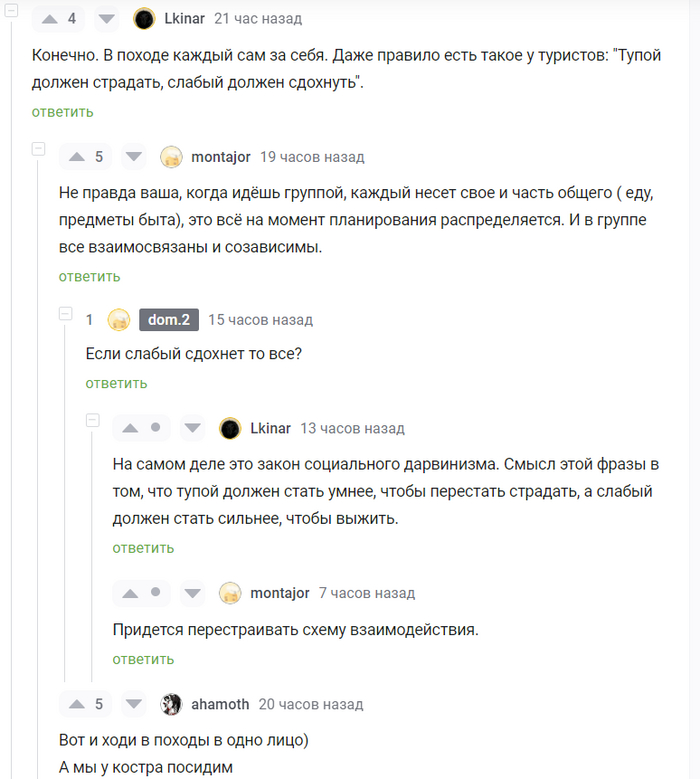The image size is (700, 779).
Task: Click montajor's avatar on the 19-hour comment
Action: point(172,157)
